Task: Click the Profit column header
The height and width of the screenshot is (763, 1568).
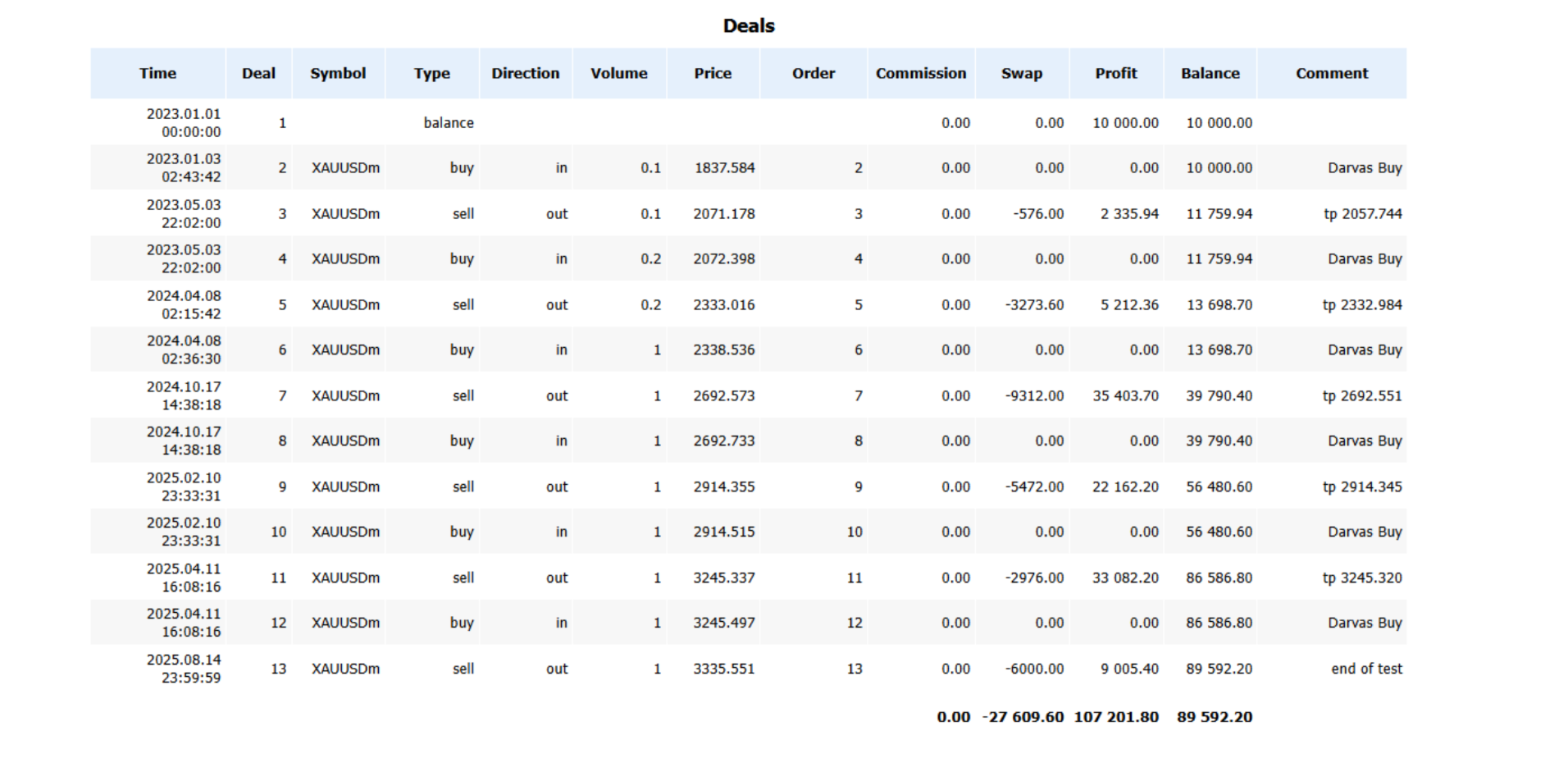Action: [1116, 73]
